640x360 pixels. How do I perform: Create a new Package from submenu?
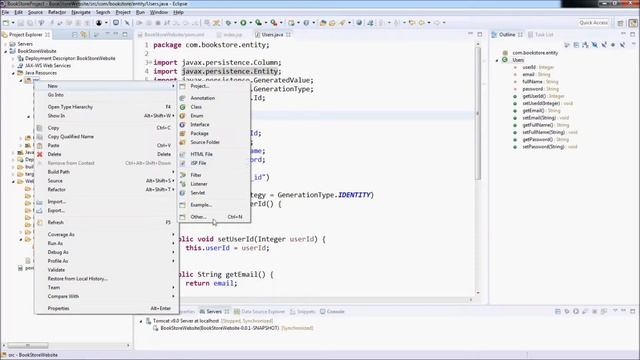pos(214,133)
